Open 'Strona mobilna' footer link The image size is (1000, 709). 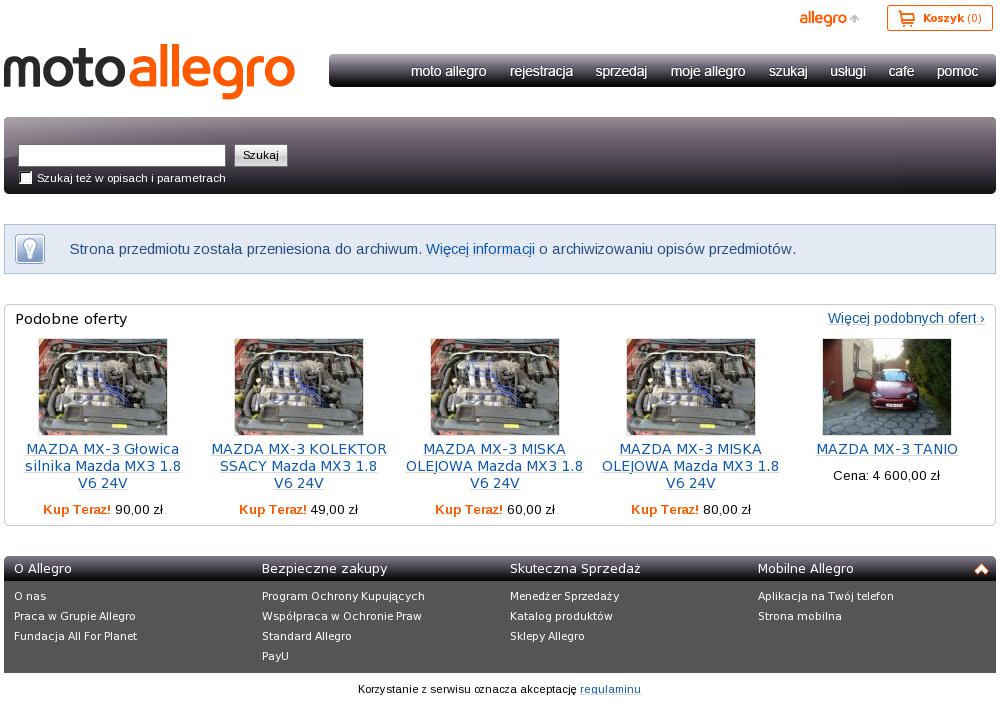pyautogui.click(x=800, y=616)
